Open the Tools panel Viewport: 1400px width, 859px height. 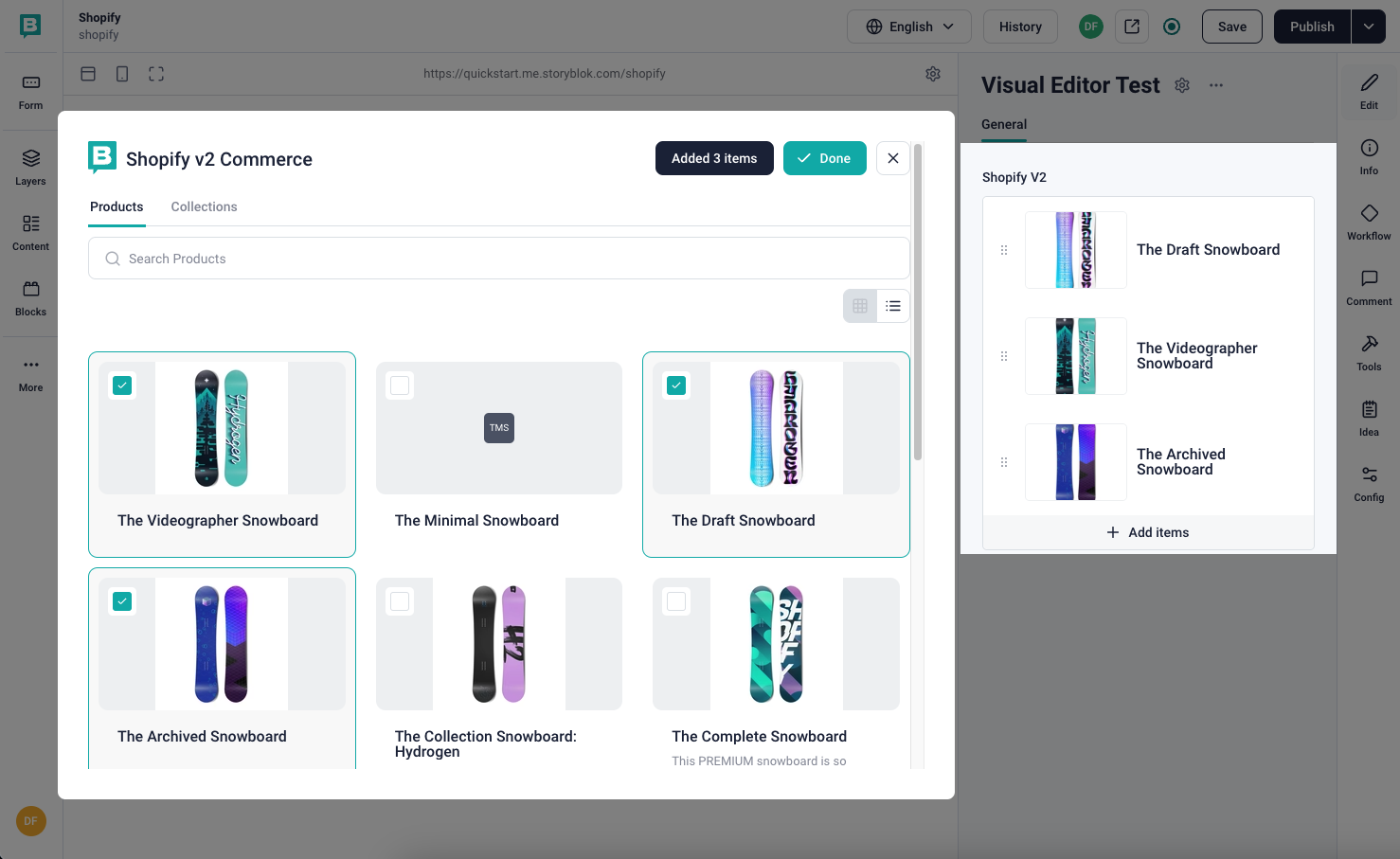pos(1369,352)
